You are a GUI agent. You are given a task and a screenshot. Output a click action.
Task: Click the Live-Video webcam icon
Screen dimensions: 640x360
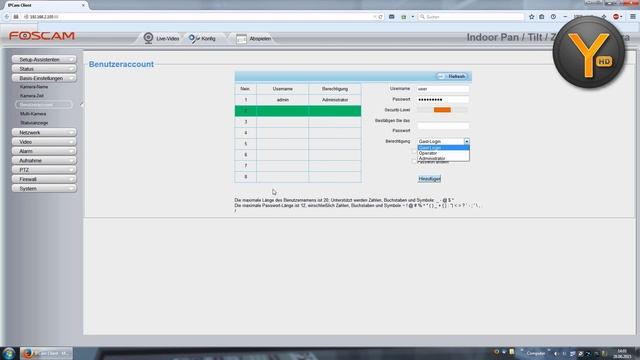click(x=148, y=38)
